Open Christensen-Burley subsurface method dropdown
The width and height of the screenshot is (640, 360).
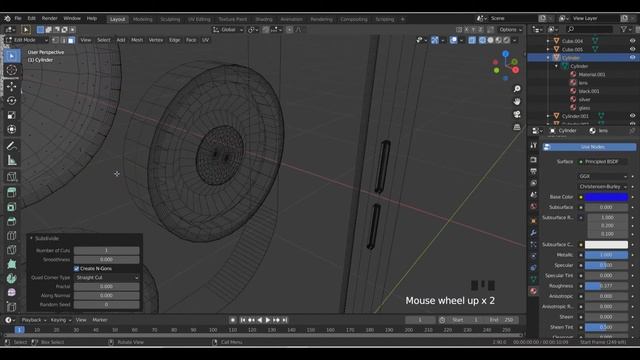pyautogui.click(x=602, y=187)
